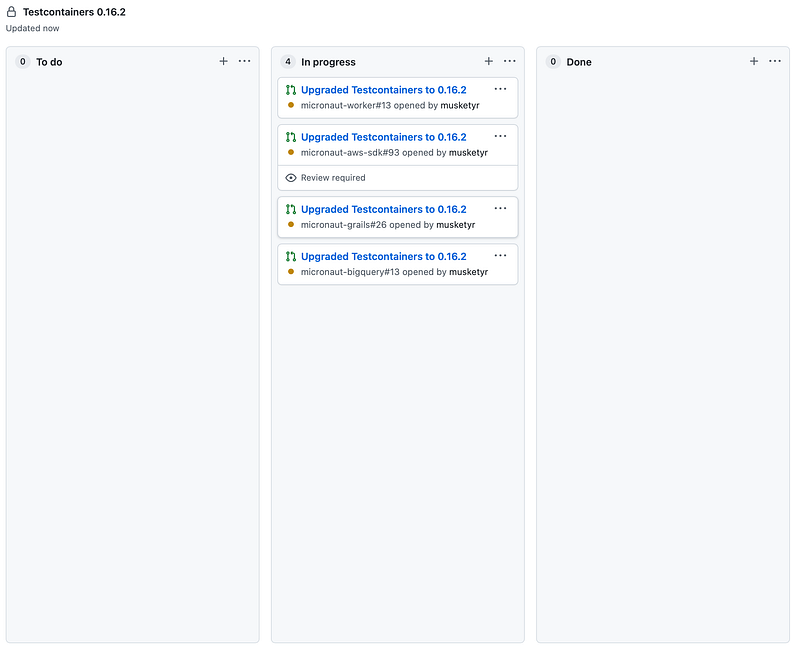This screenshot has width=800, height=653.
Task: Click the Review required status text
Action: pyautogui.click(x=333, y=178)
